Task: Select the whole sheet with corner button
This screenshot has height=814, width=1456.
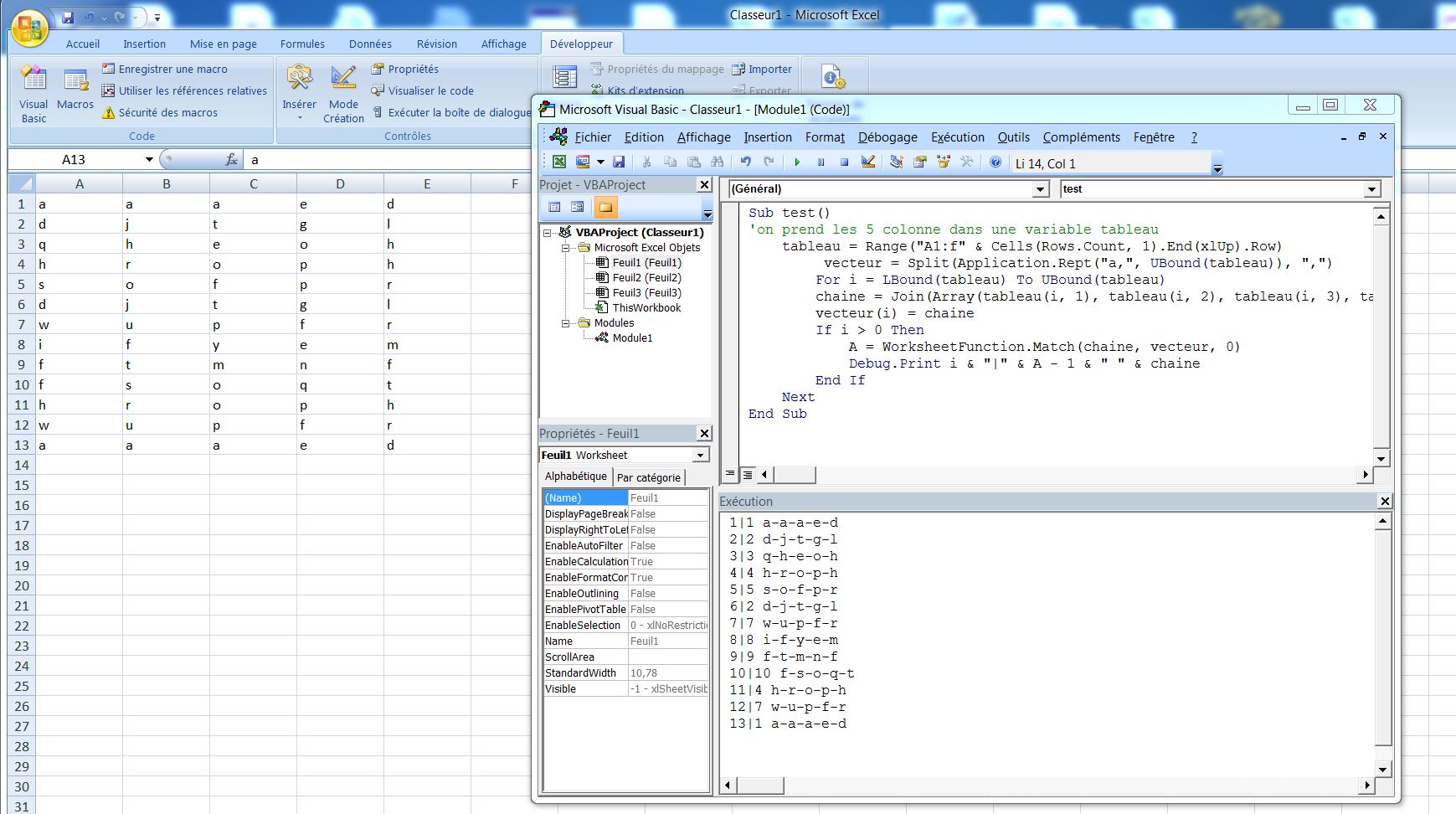Action: coord(22,183)
